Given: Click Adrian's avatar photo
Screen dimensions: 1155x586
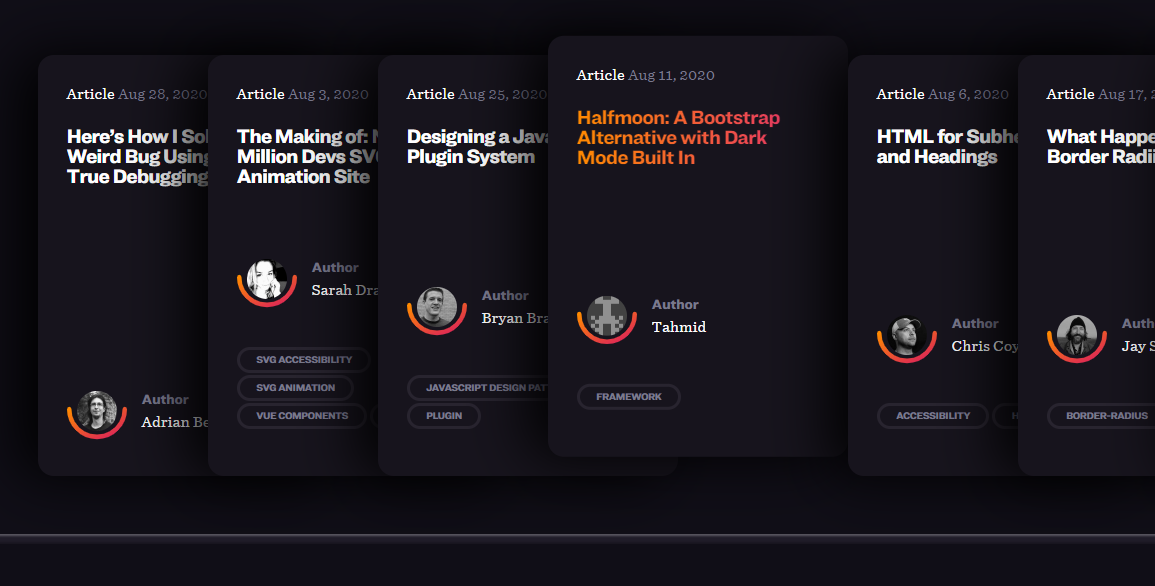Looking at the screenshot, I should coord(97,410).
